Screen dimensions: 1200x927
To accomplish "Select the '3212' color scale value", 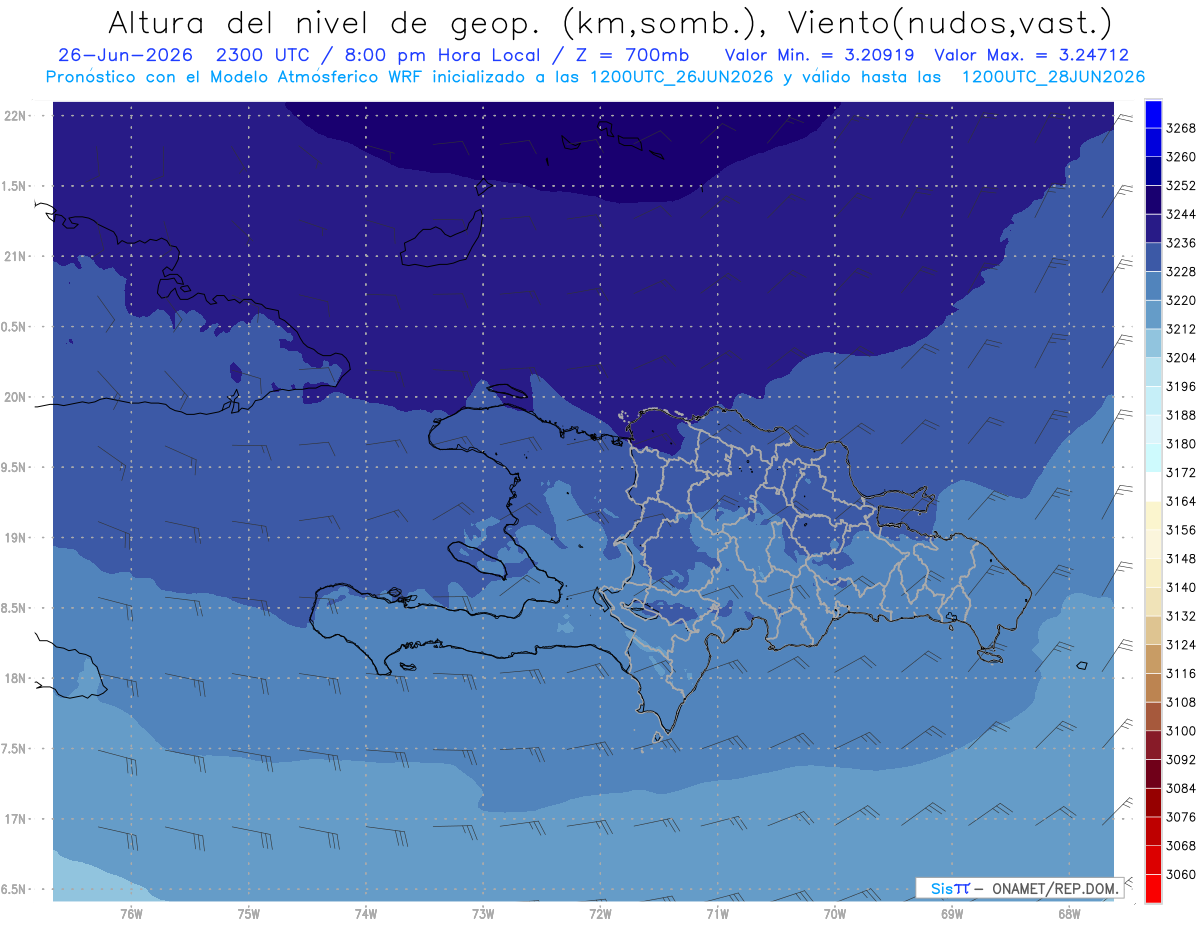I will tap(1181, 329).
